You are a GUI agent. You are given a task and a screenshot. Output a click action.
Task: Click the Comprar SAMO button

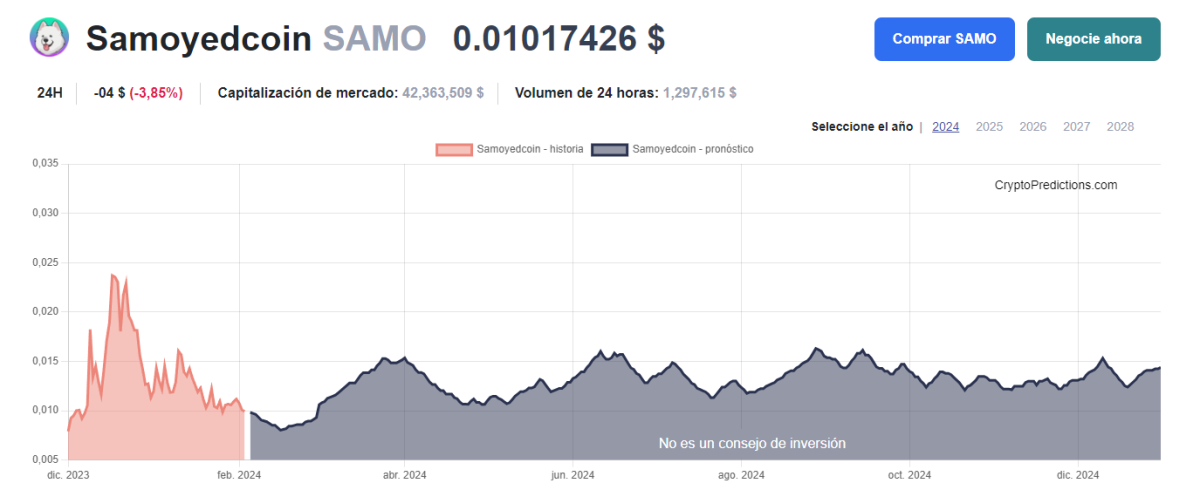point(944,39)
